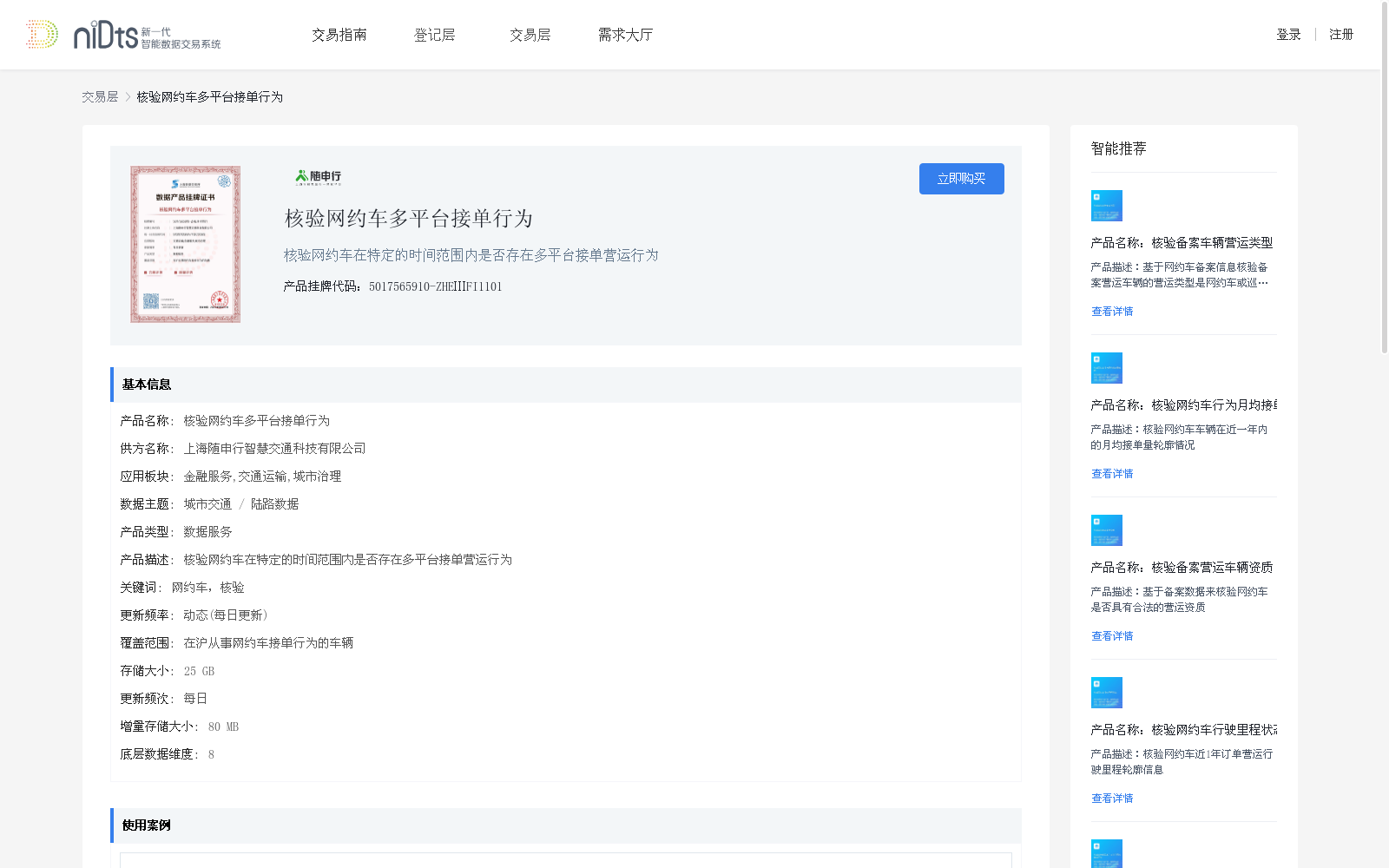Click the 登录 link
The height and width of the screenshot is (868, 1389).
point(1288,35)
